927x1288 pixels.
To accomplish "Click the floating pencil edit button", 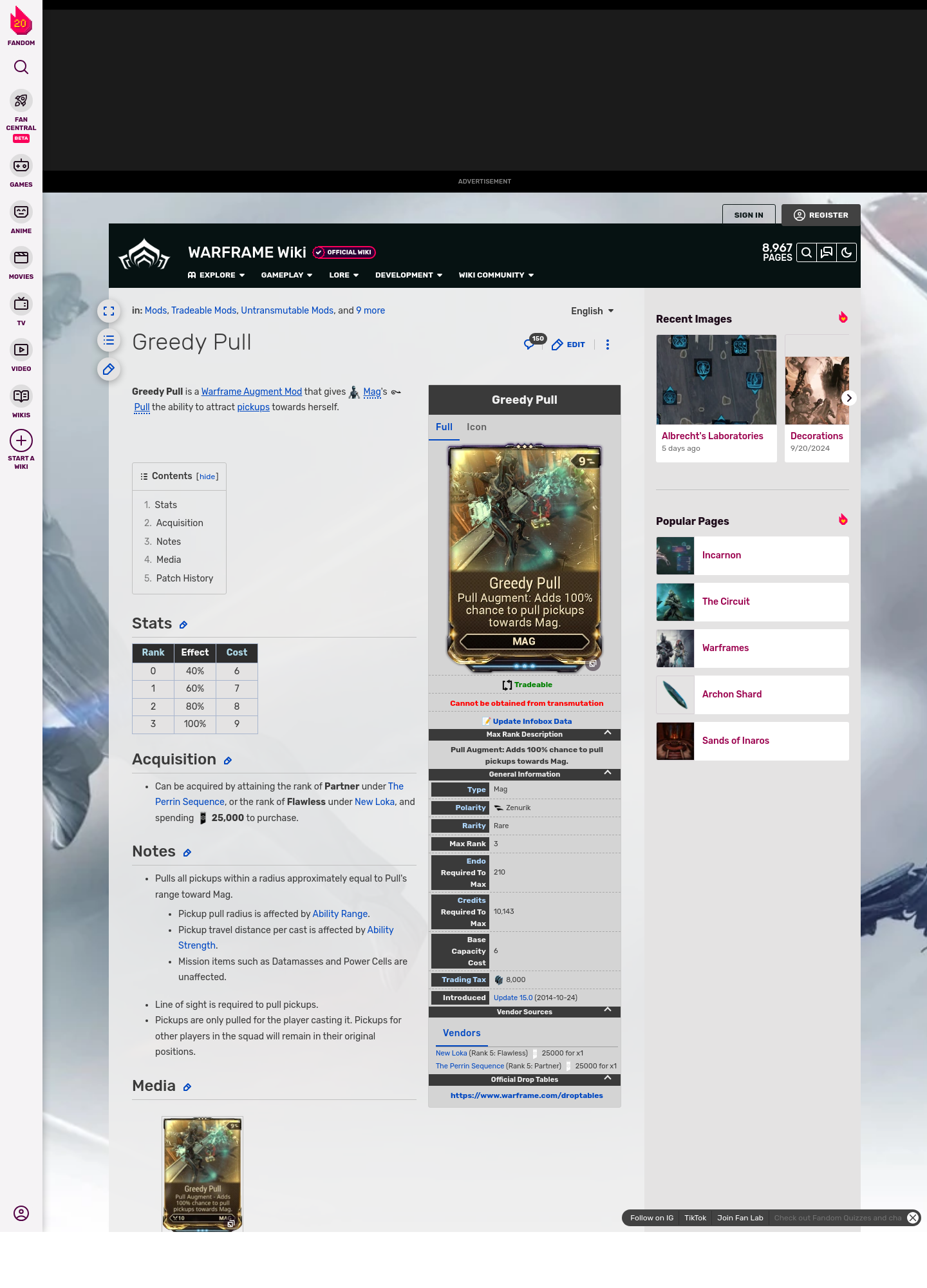I will click(x=109, y=369).
